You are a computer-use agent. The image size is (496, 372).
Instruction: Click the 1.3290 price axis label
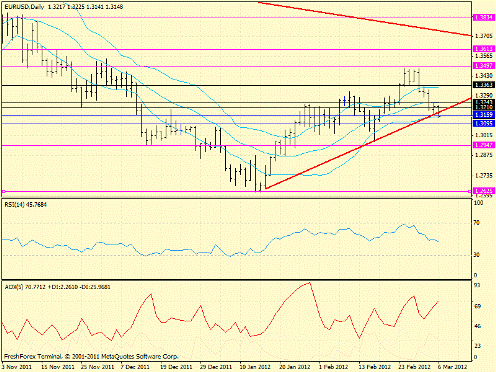[x=484, y=95]
